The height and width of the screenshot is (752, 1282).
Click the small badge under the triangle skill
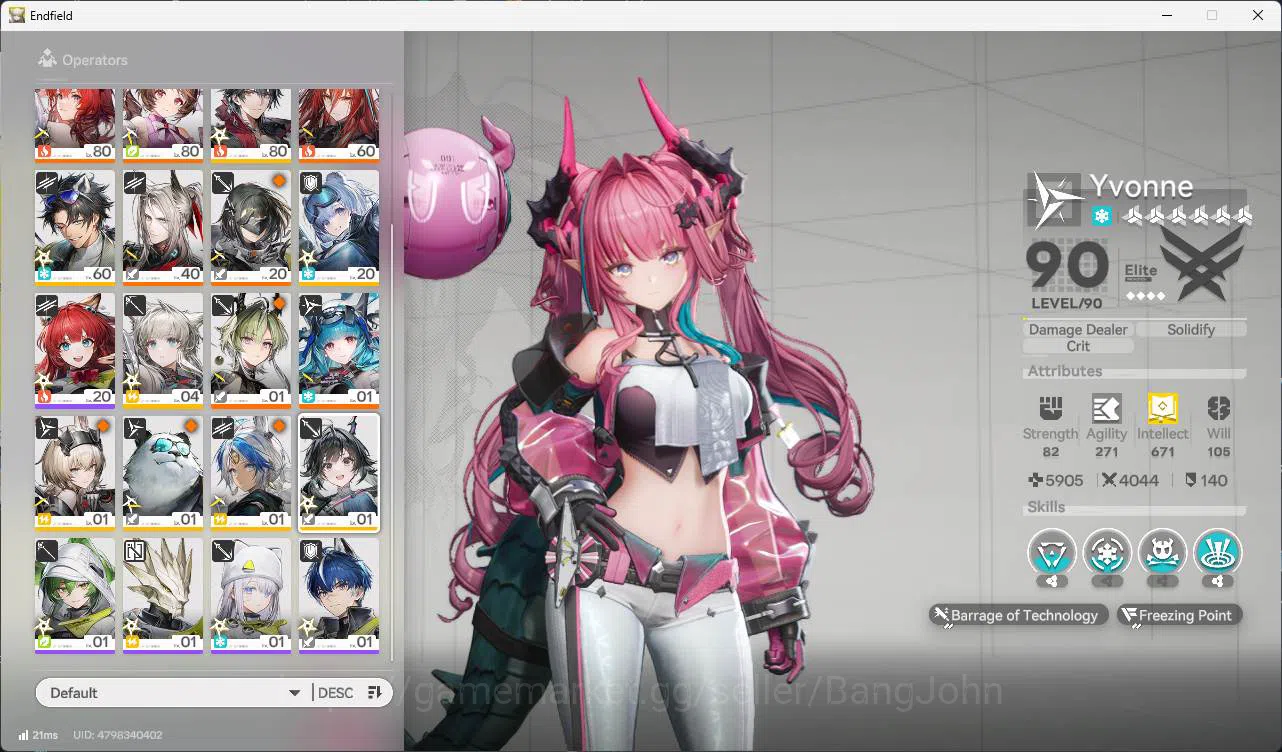[1052, 581]
